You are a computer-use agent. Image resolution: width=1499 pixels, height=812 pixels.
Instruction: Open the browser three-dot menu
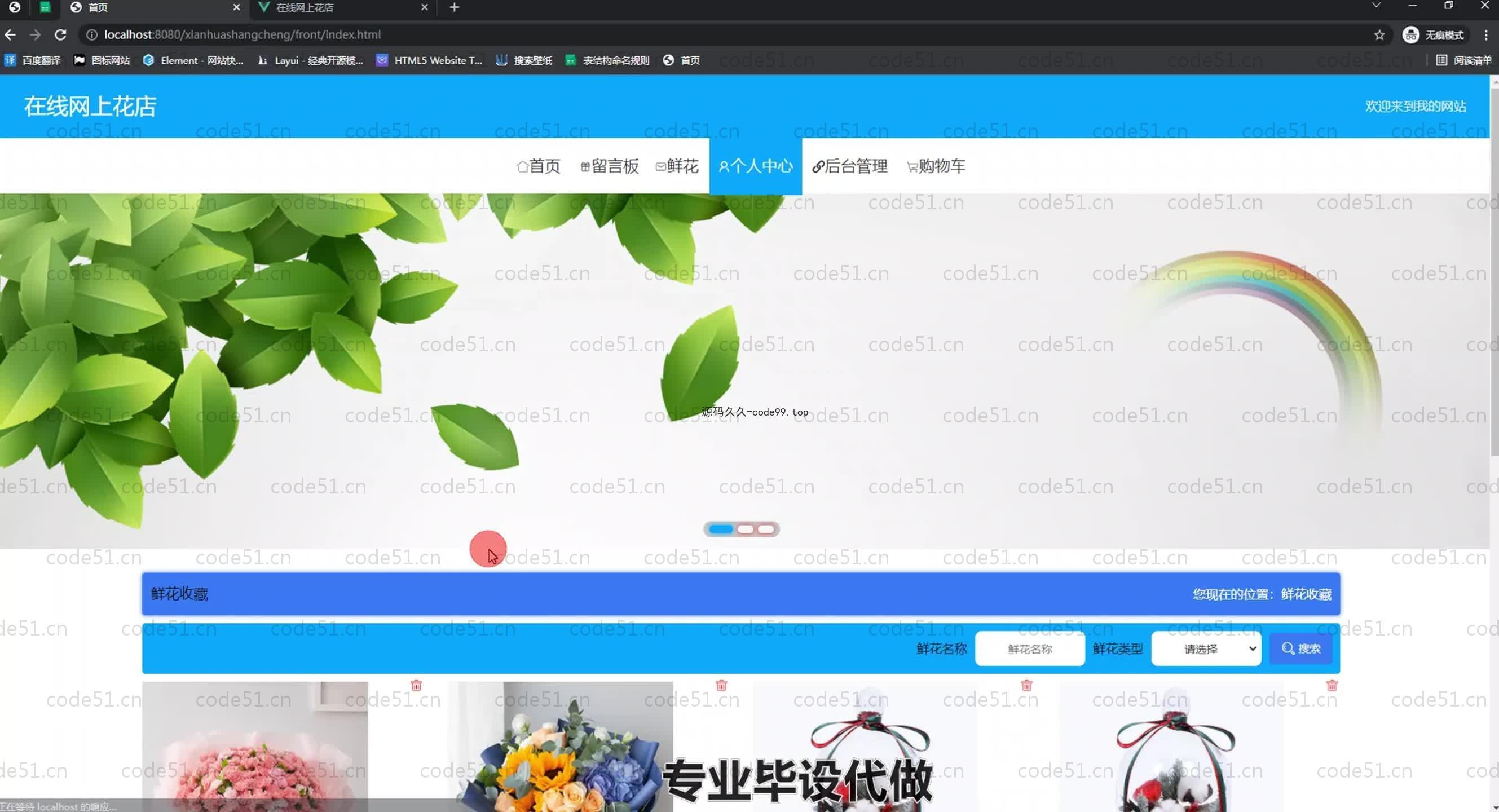[1485, 35]
